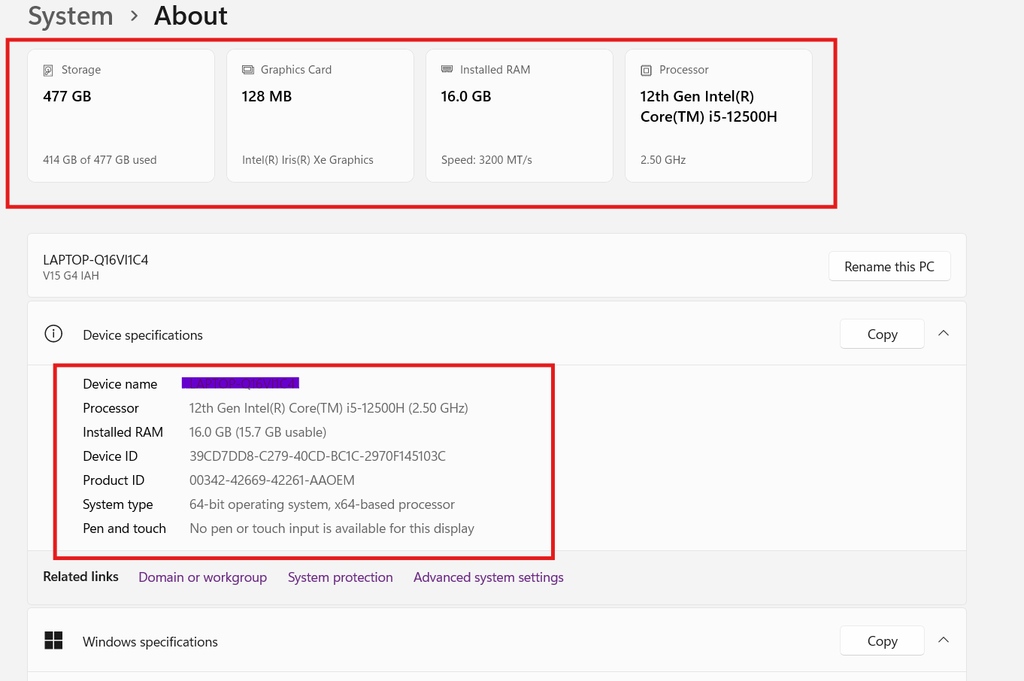This screenshot has width=1024, height=681.
Task: Click '414 GB of 477 GB used' text
Action: 100,160
